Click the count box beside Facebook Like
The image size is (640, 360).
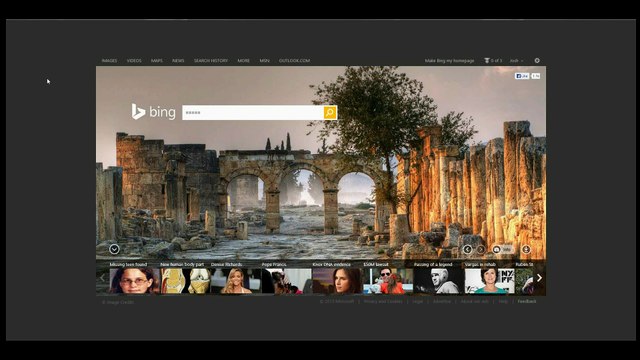point(536,76)
